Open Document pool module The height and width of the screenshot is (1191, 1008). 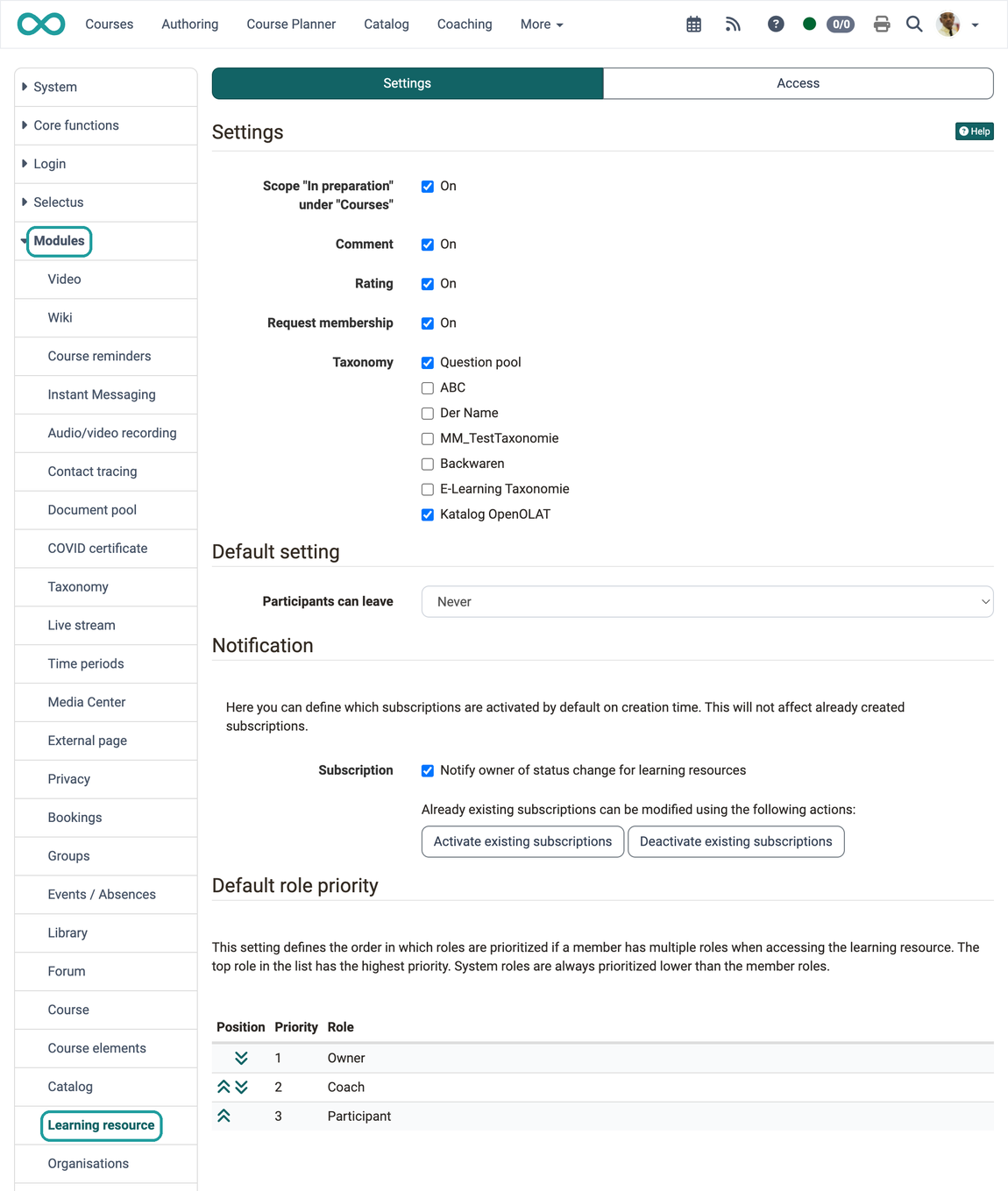click(x=106, y=510)
